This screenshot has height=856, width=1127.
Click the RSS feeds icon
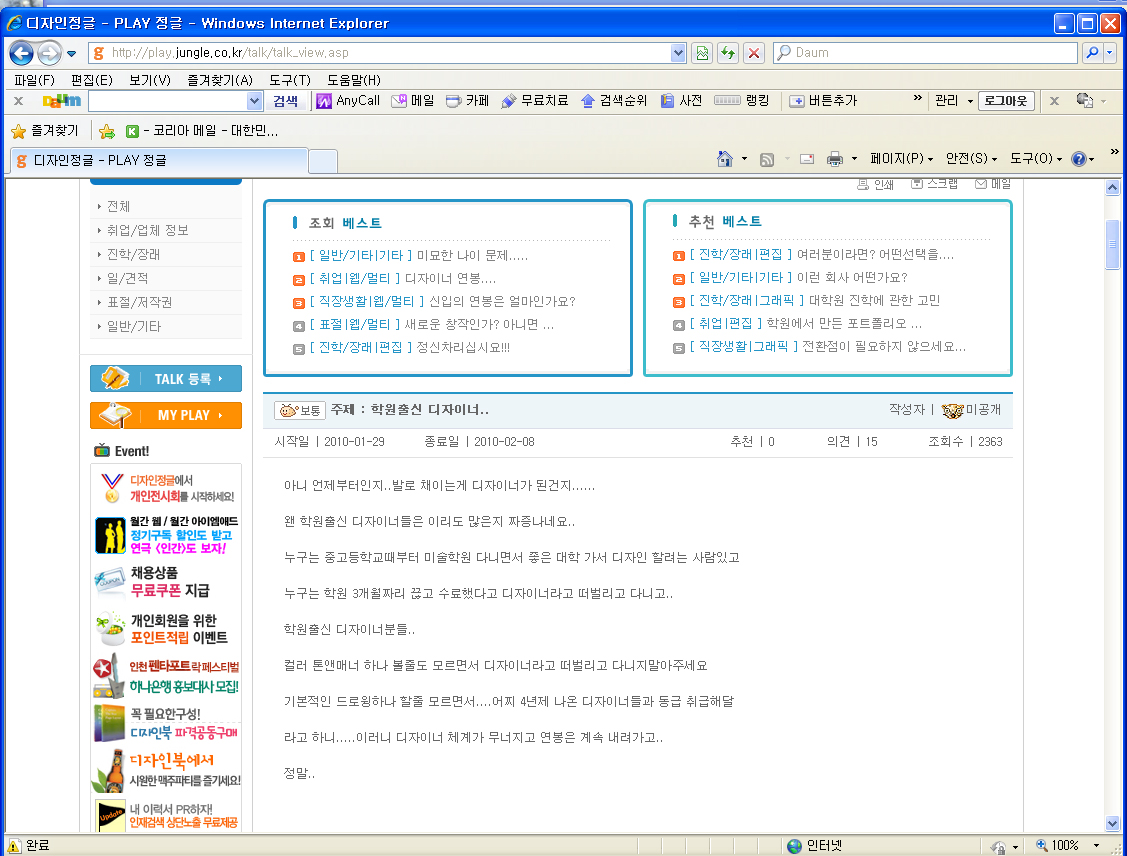(767, 159)
